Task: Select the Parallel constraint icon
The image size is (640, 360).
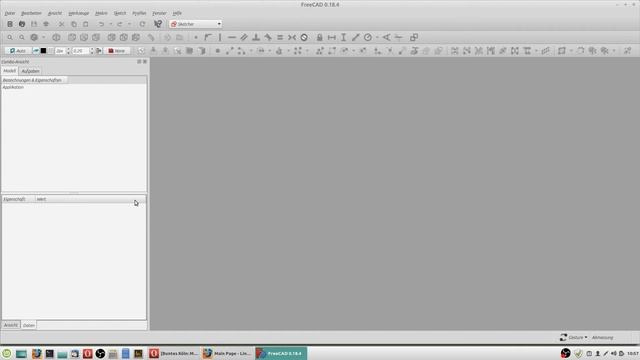Action: click(244, 38)
